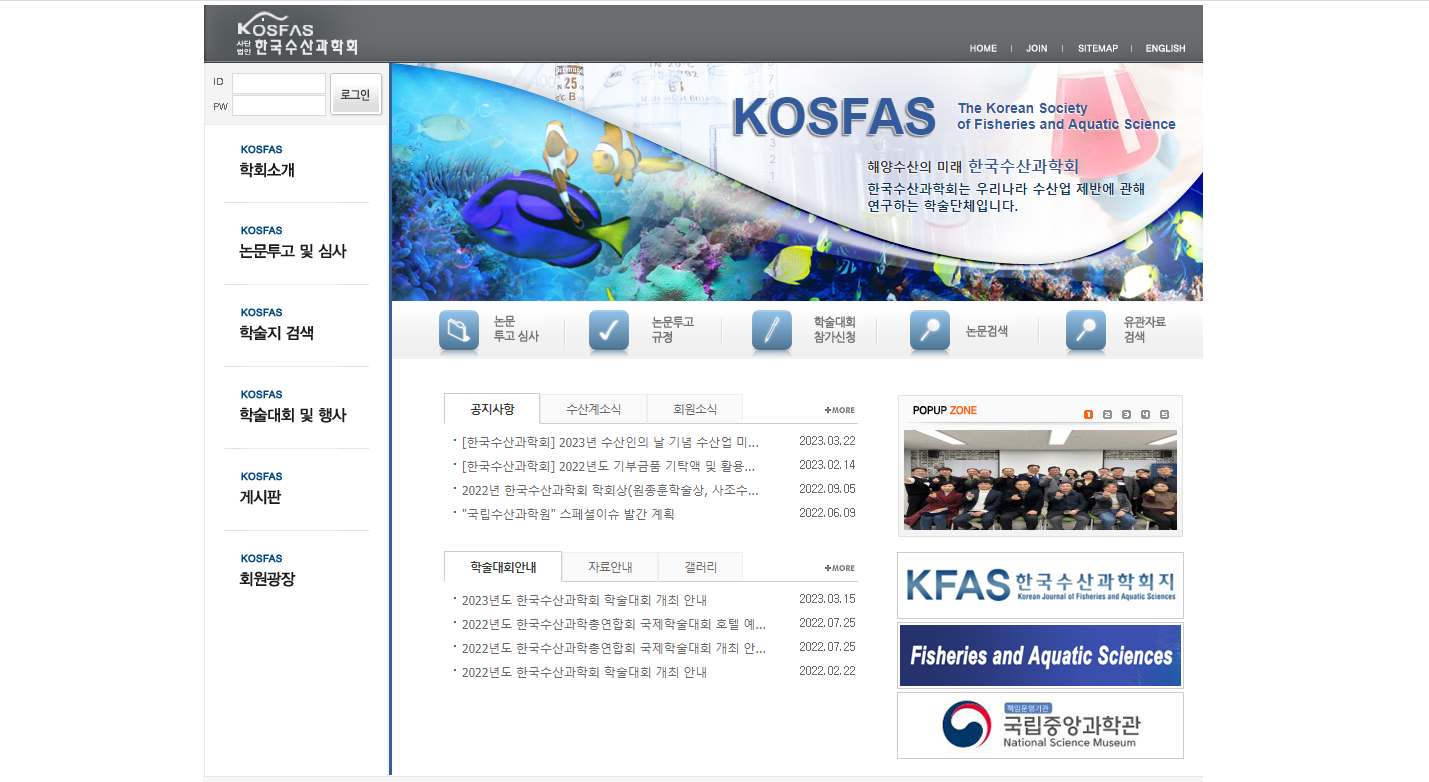The height and width of the screenshot is (782, 1429).
Task: Click the 유관자료 검색 magnifier icon
Action: (1086, 331)
